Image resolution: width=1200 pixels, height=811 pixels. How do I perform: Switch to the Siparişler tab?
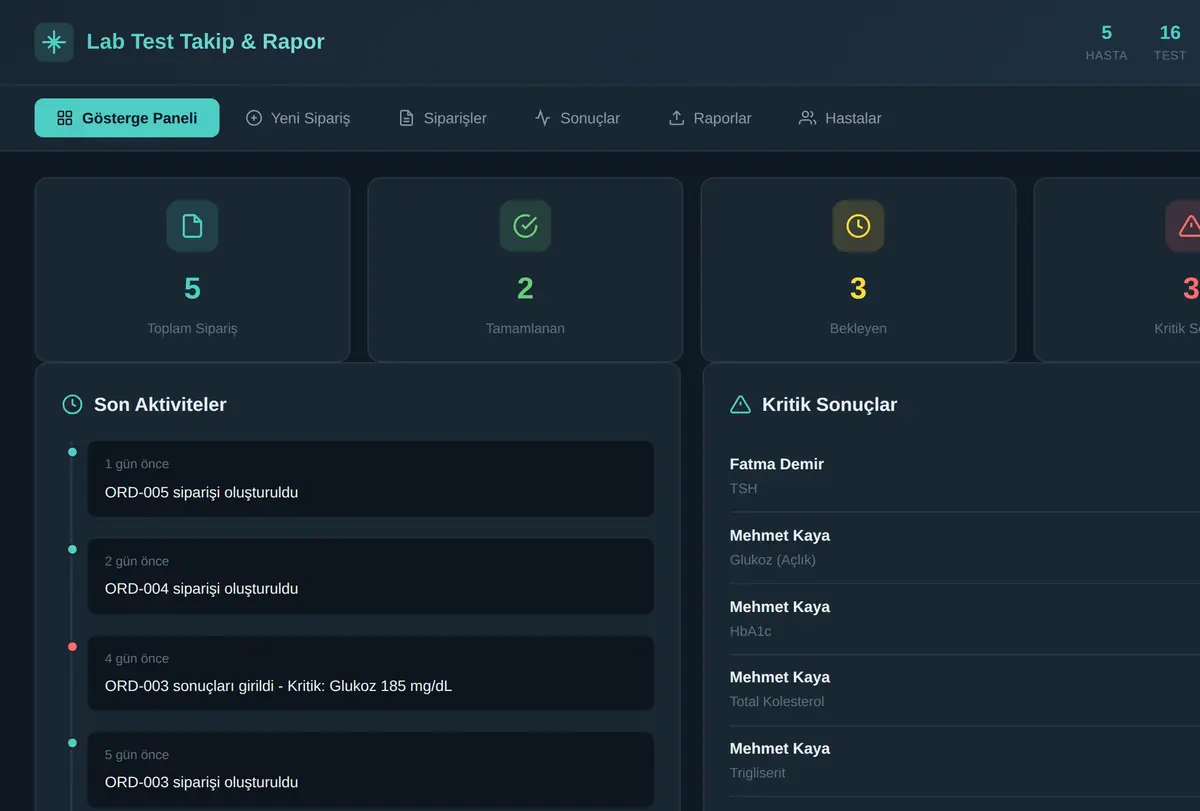[x=442, y=118]
